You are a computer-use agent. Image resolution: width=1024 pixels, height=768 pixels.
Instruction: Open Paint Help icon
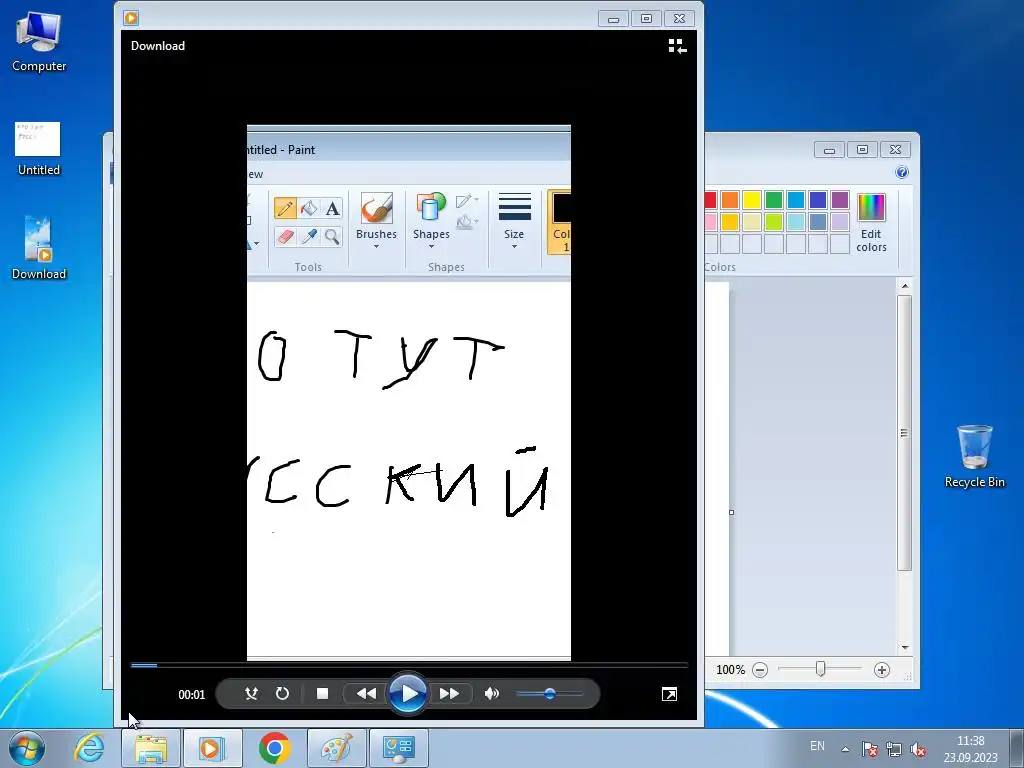click(x=902, y=172)
